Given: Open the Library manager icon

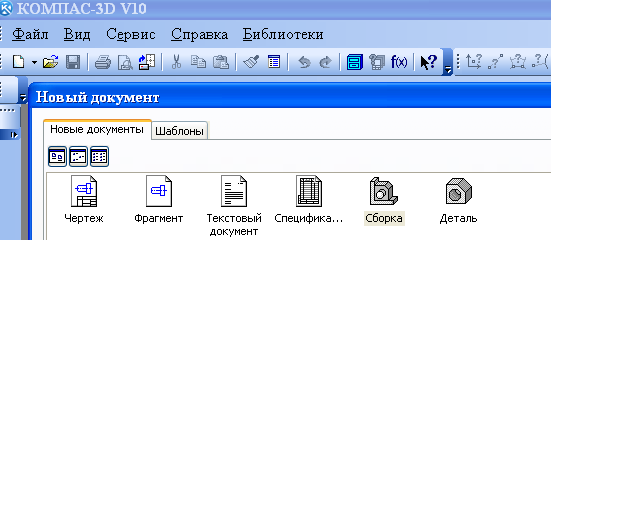Looking at the screenshot, I should coord(377,62).
